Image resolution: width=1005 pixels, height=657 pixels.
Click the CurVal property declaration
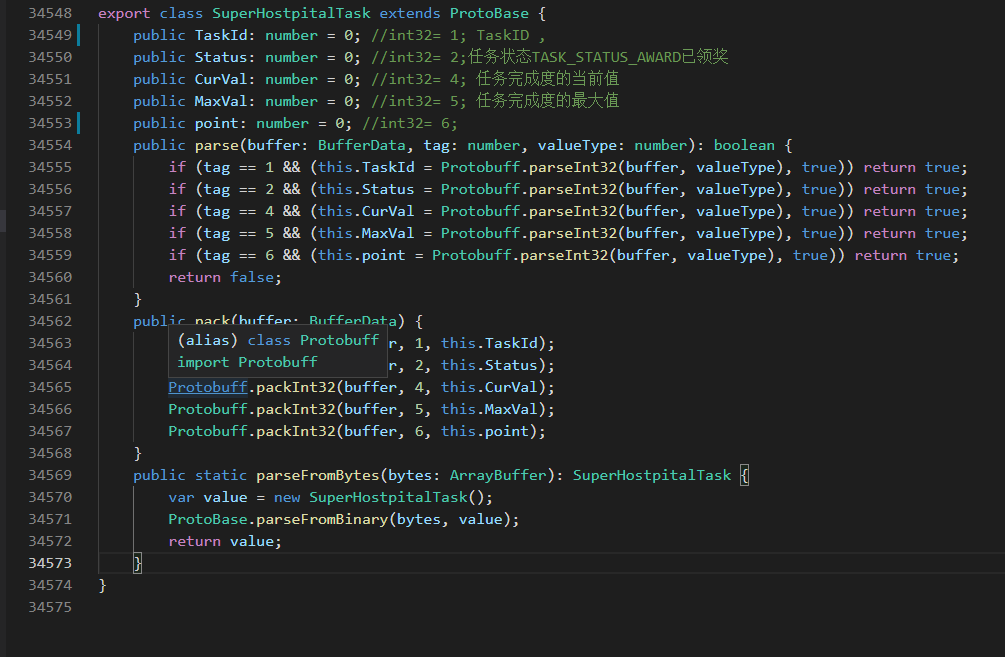220,79
